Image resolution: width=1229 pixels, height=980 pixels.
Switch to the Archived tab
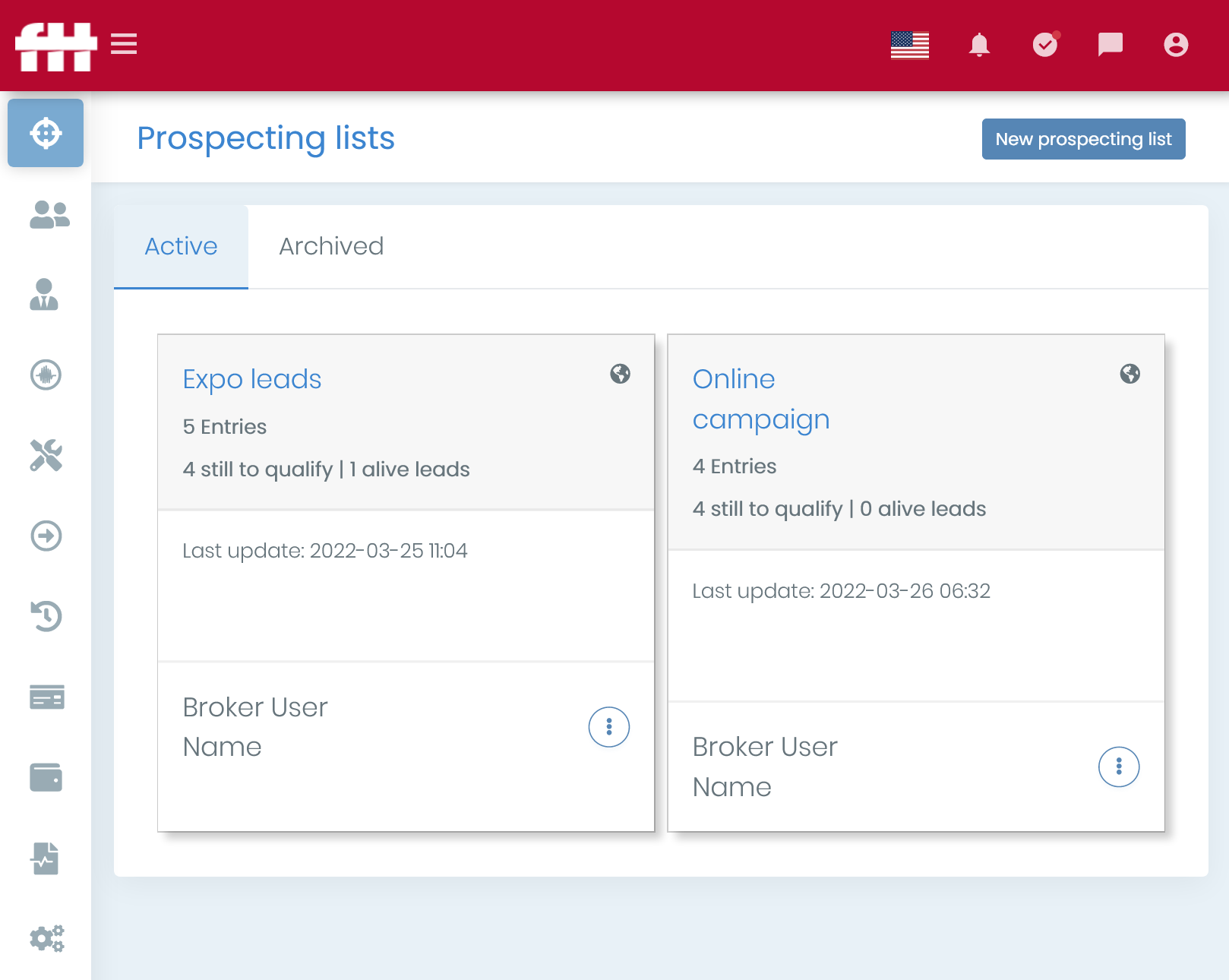point(331,247)
